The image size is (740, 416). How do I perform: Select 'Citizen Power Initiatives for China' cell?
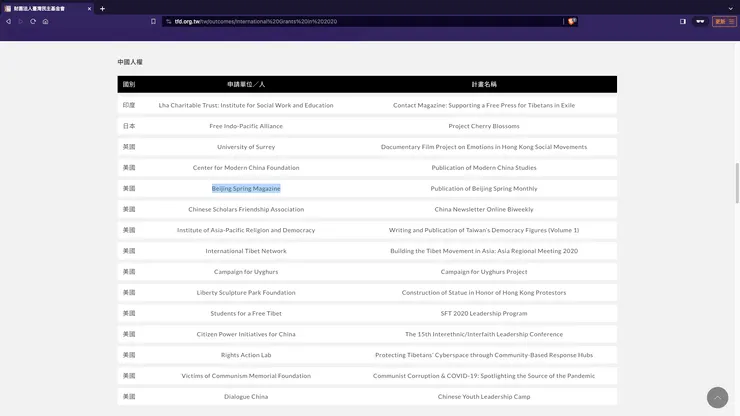pyautogui.click(x=246, y=334)
